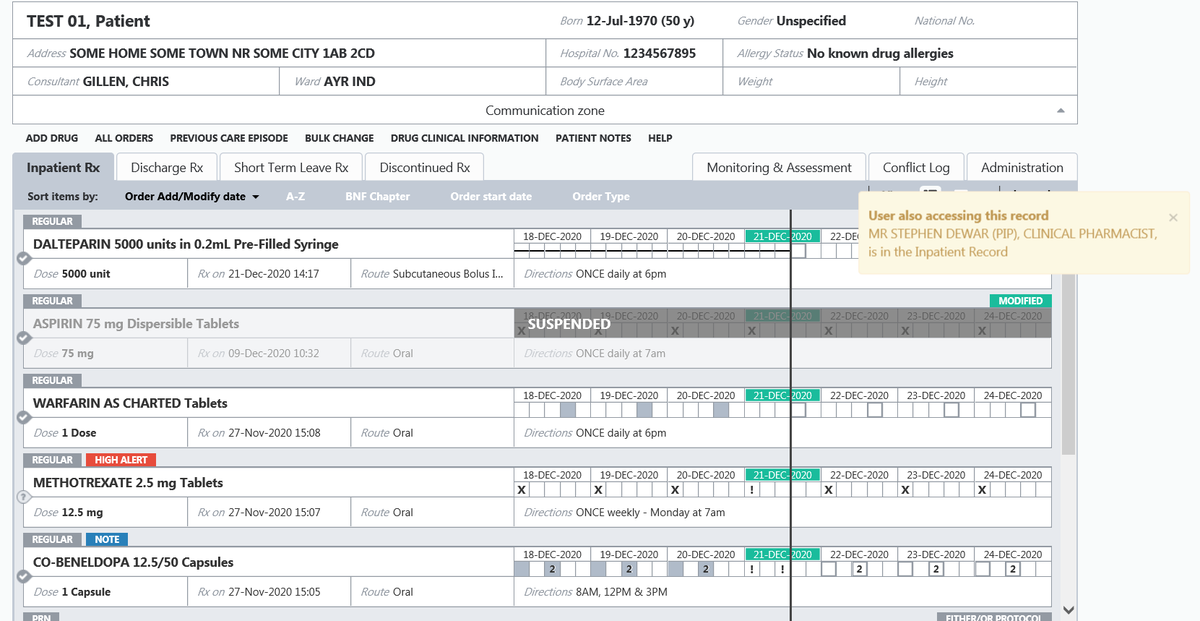Click Methotrexate dose '12.5 mg'
This screenshot has width=1200, height=621.
82,513
